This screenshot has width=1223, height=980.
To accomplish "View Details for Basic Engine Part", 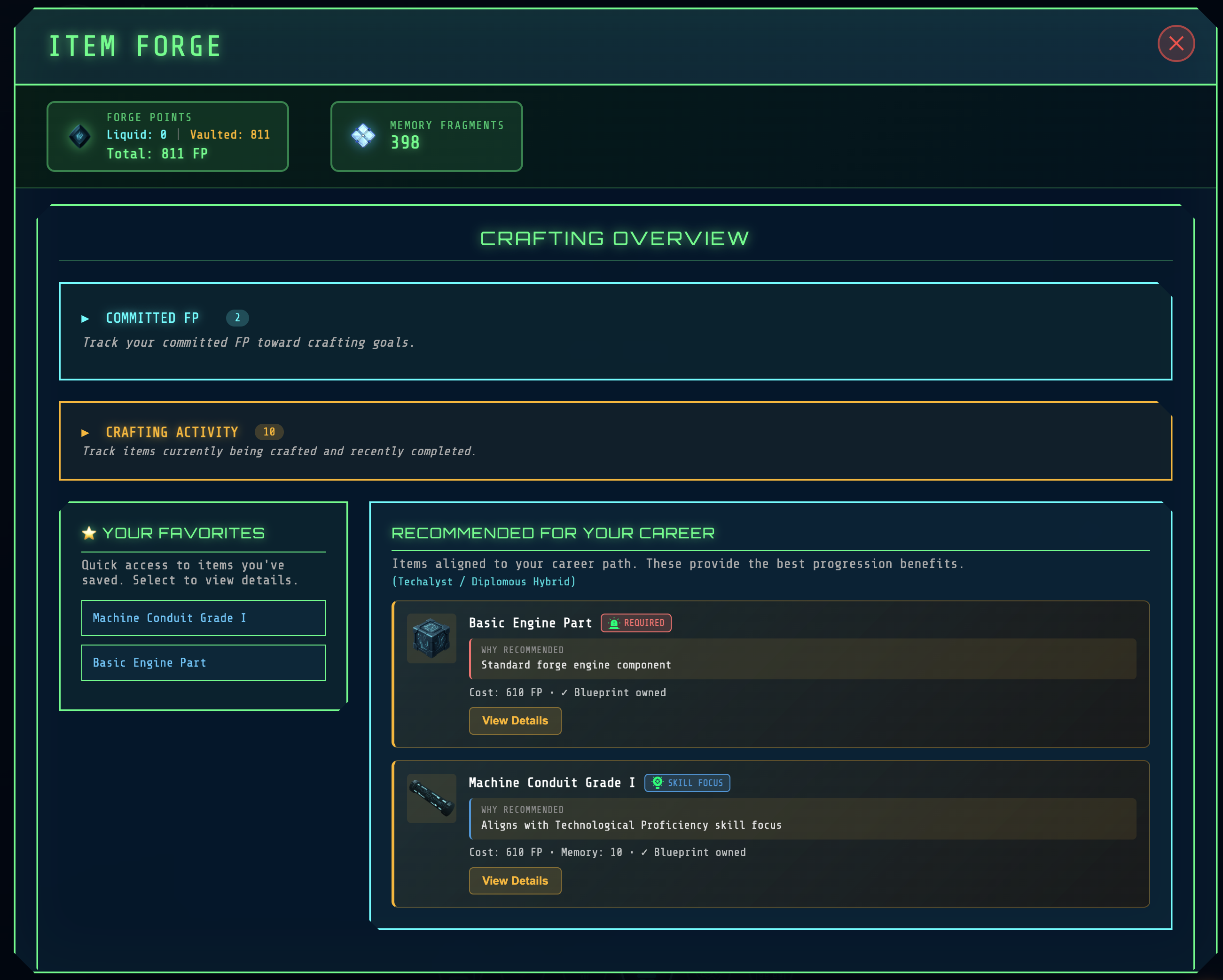I will (x=515, y=720).
